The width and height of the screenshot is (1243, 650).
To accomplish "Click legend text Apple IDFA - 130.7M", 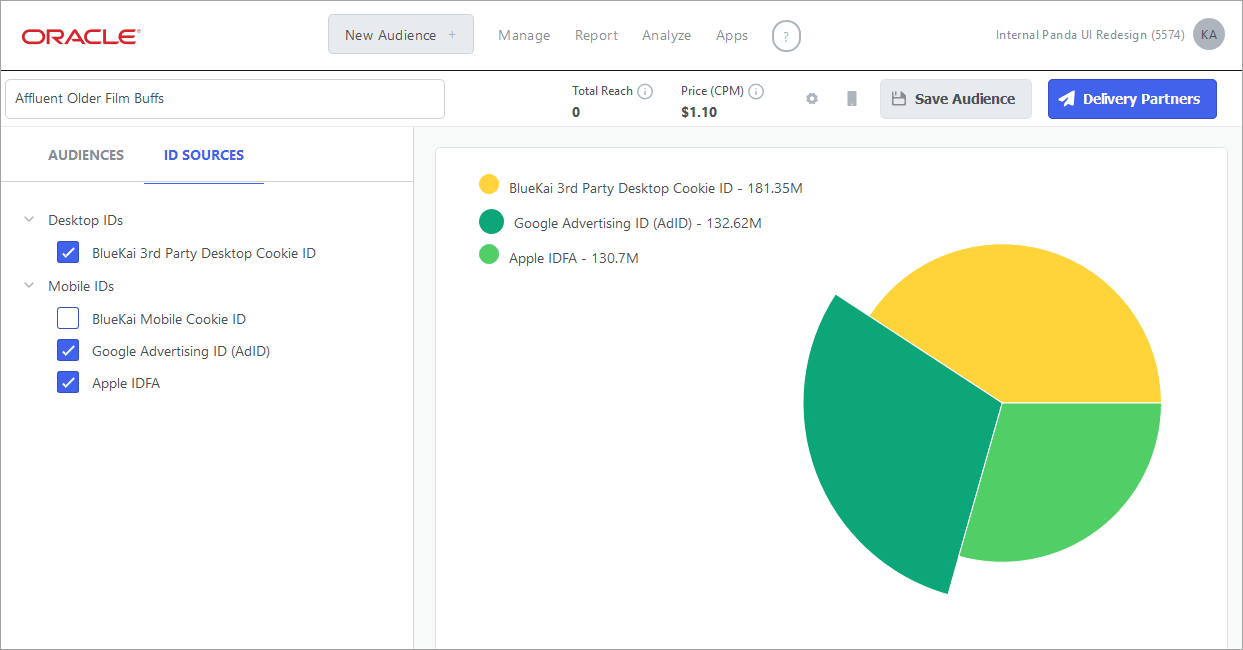I will click(574, 258).
